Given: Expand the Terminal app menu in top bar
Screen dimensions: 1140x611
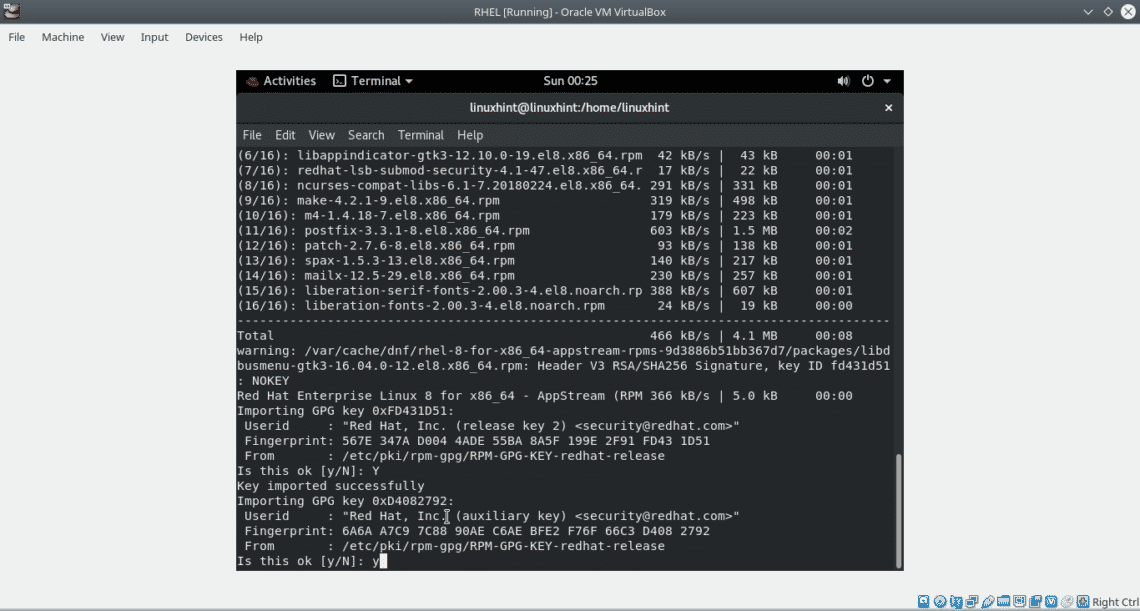Looking at the screenshot, I should tap(373, 81).
